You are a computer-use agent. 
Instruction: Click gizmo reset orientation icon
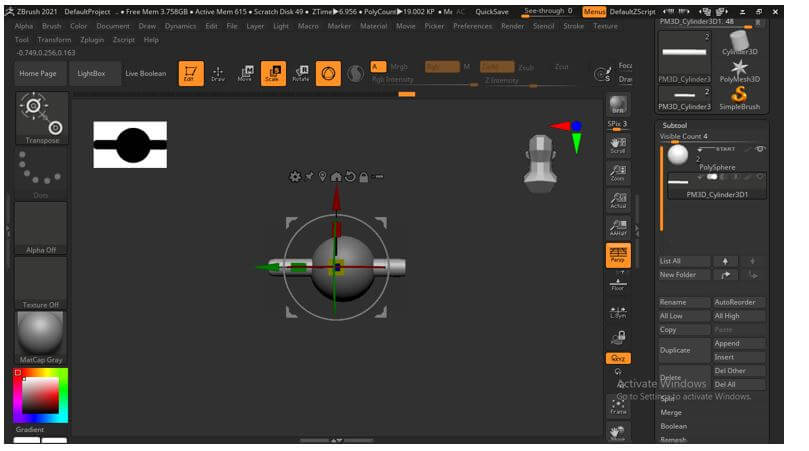click(x=350, y=177)
